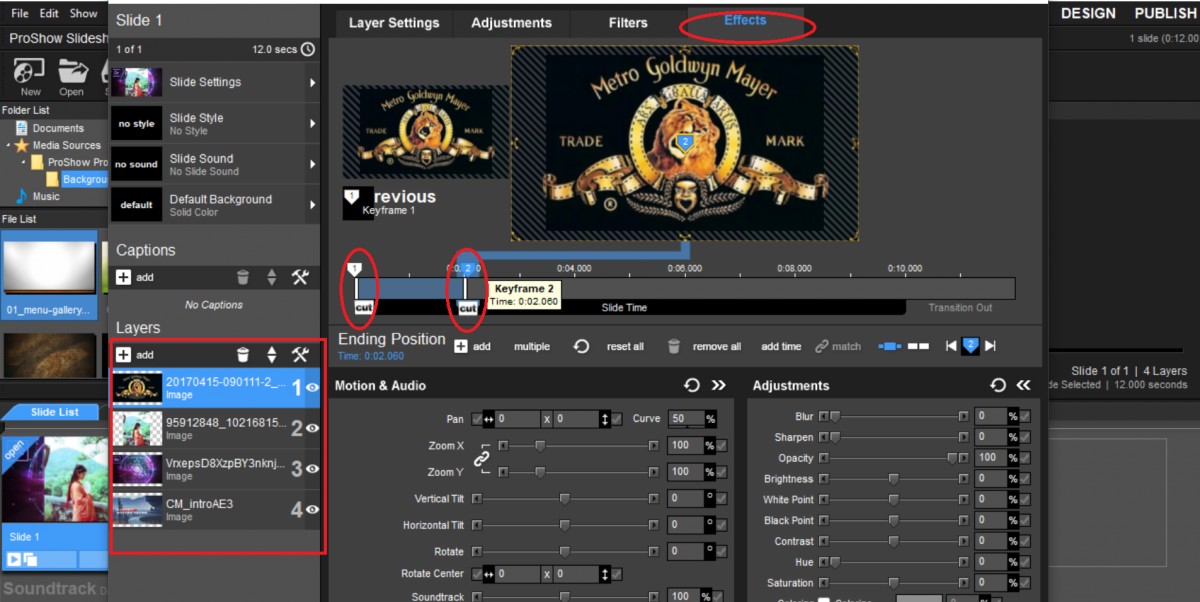
Task: Reset the Adjustments panel settings icon
Action: point(997,385)
